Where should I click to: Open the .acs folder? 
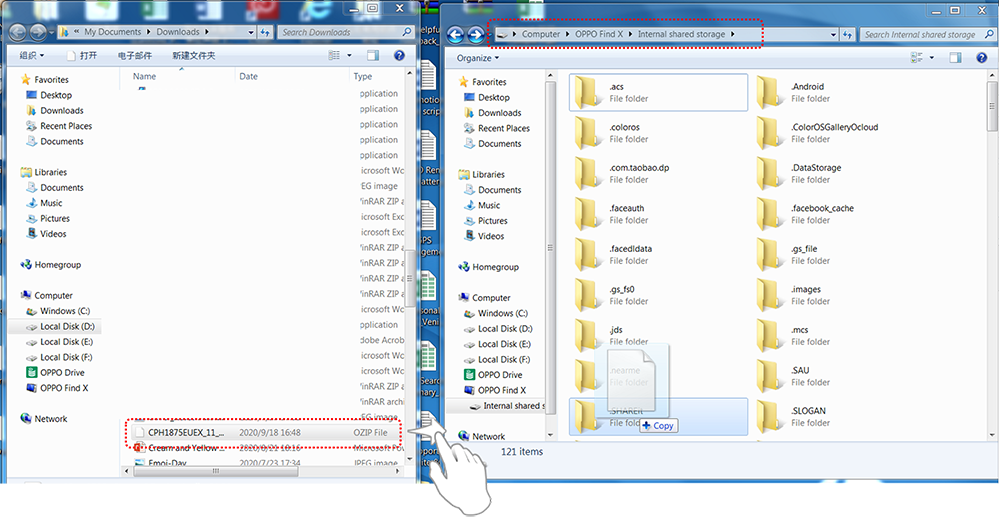tap(658, 92)
